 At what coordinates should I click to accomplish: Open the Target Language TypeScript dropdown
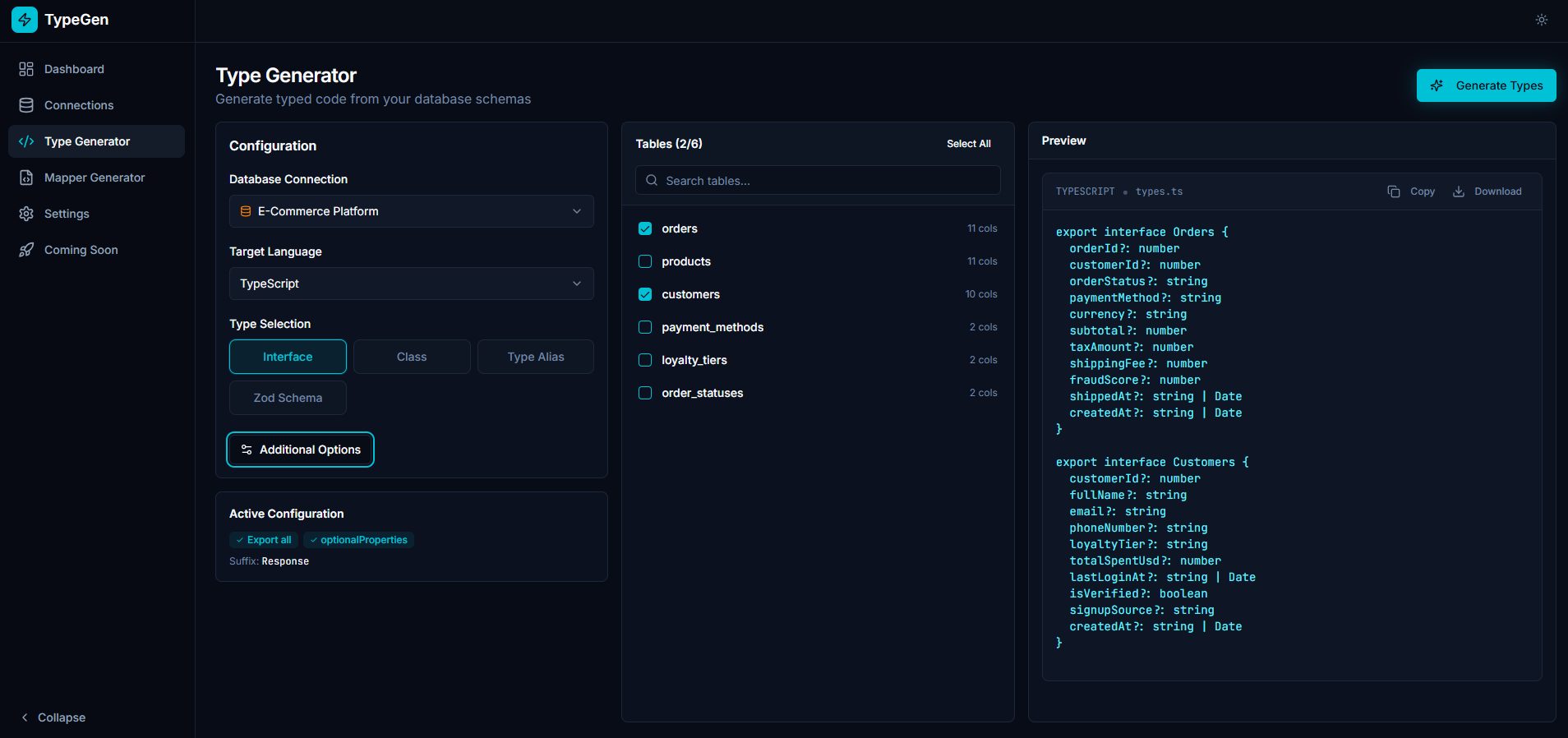pos(412,284)
